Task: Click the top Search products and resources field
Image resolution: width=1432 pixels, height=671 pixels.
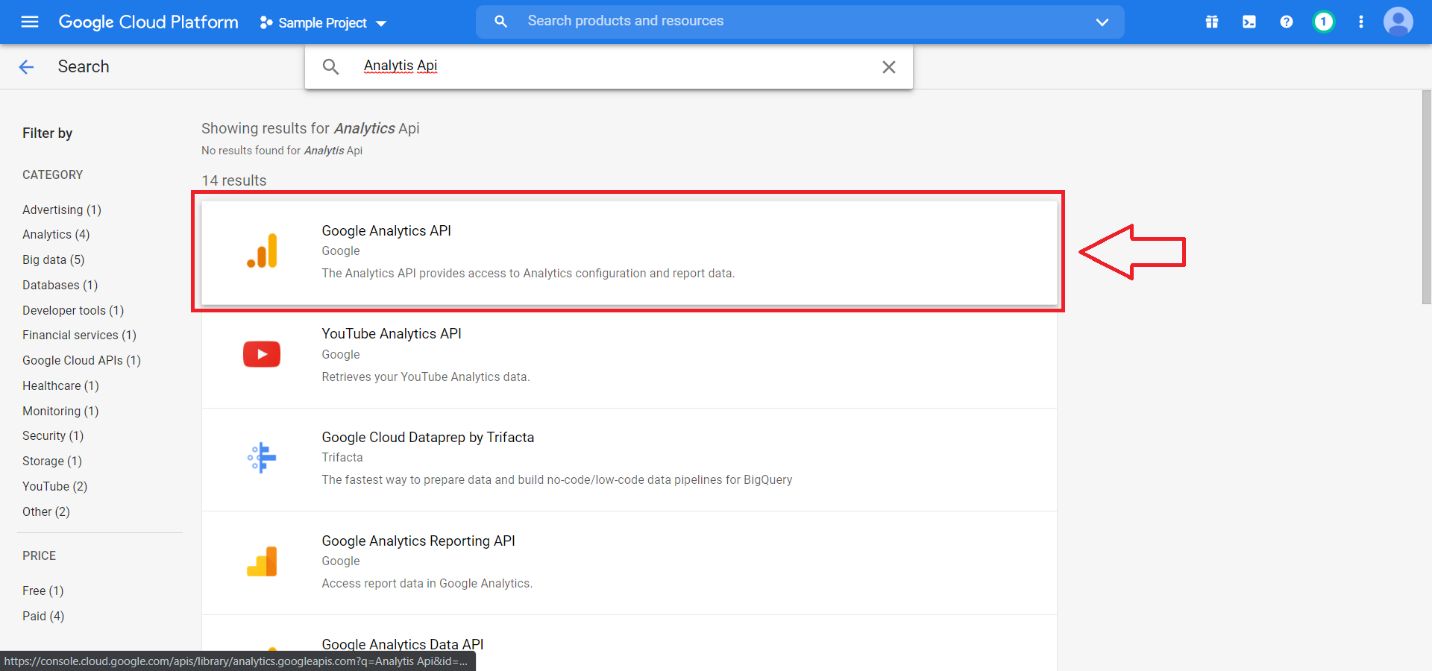Action: (800, 21)
